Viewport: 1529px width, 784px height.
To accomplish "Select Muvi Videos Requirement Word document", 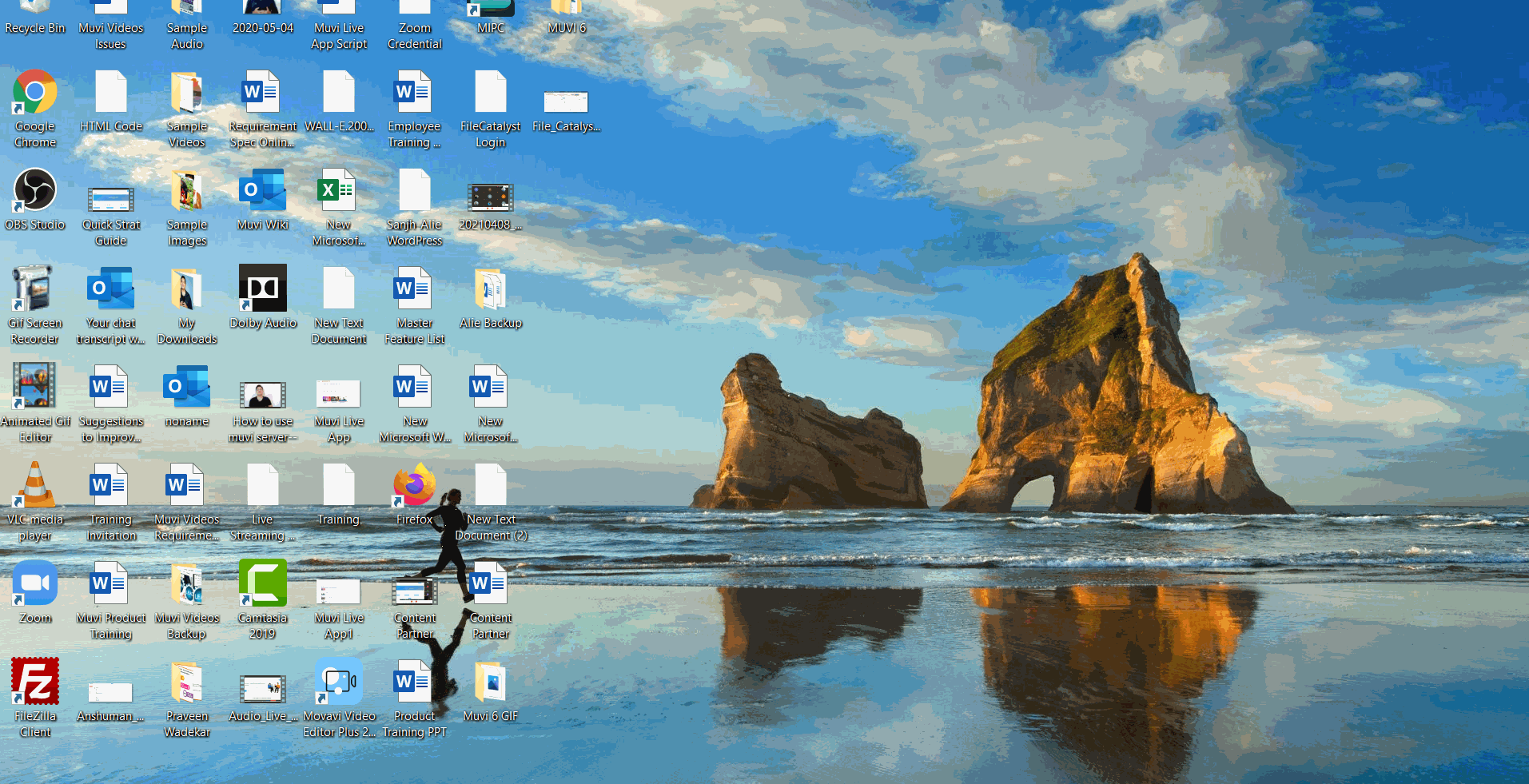I will 187,502.
